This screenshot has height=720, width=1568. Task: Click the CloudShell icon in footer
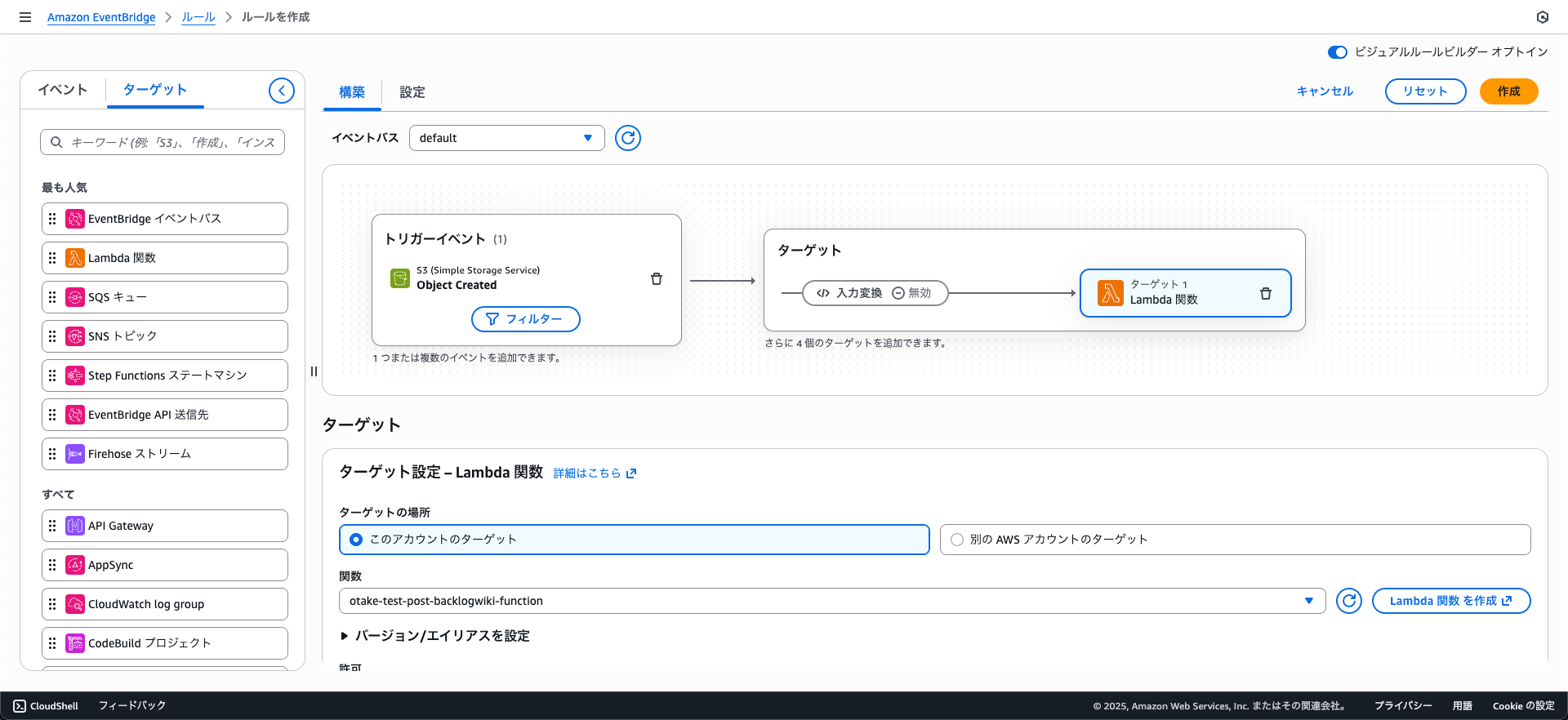20,706
